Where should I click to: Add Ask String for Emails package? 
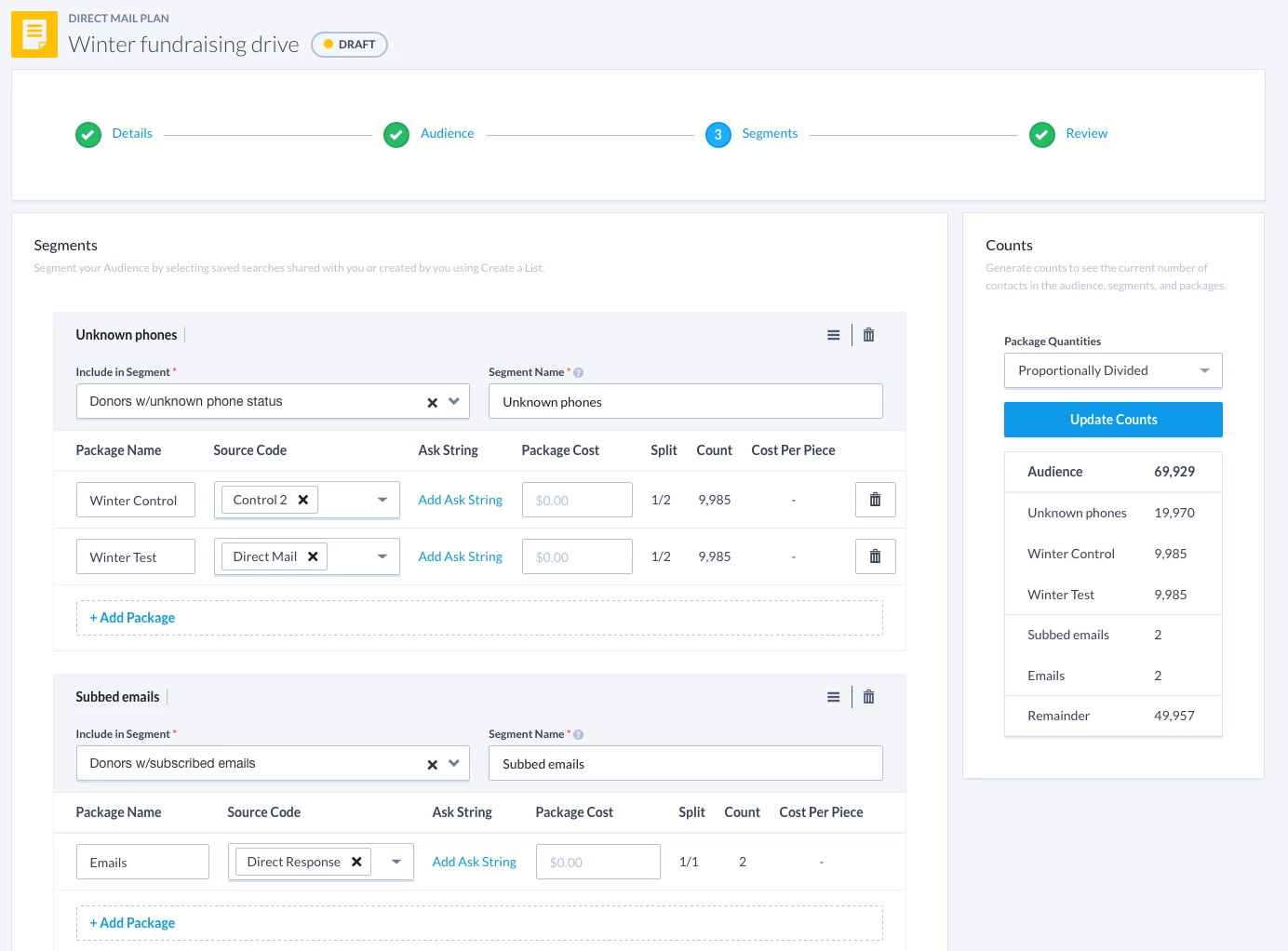click(474, 862)
